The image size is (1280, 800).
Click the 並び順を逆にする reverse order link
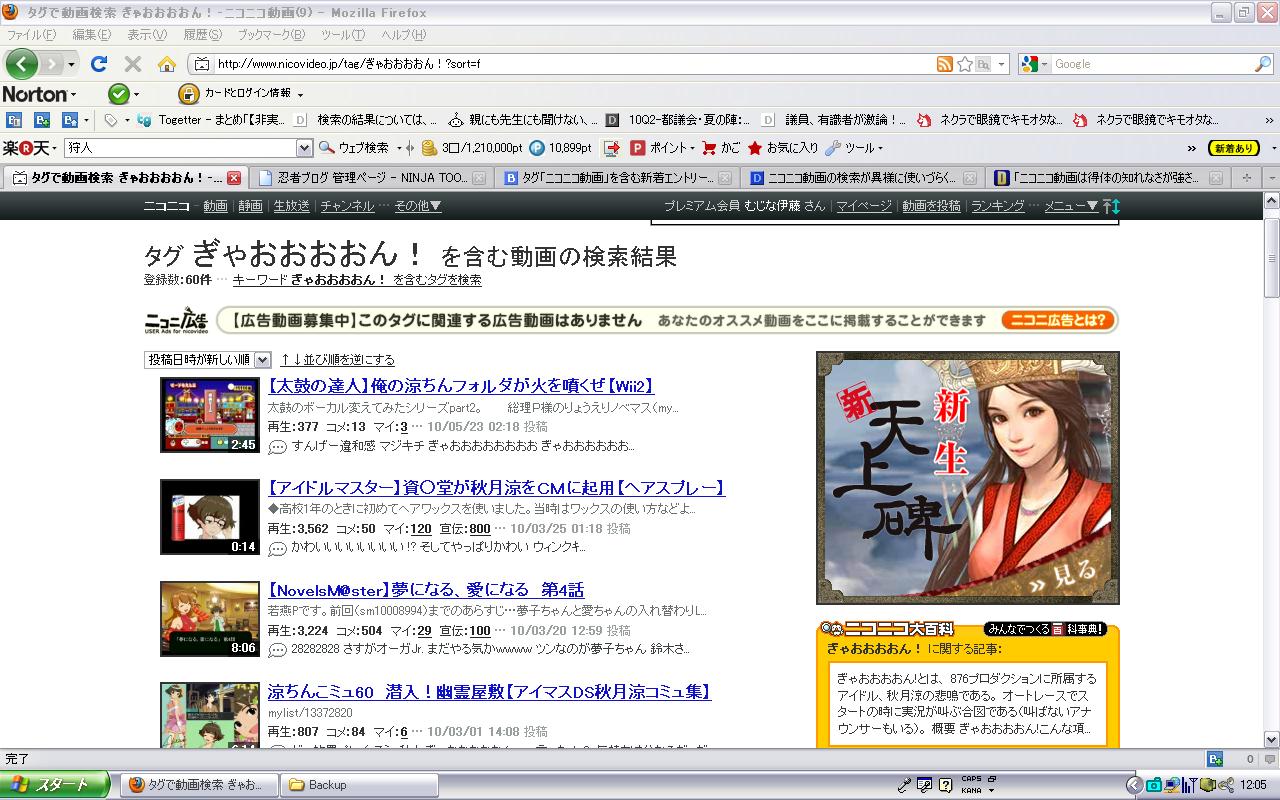click(337, 360)
